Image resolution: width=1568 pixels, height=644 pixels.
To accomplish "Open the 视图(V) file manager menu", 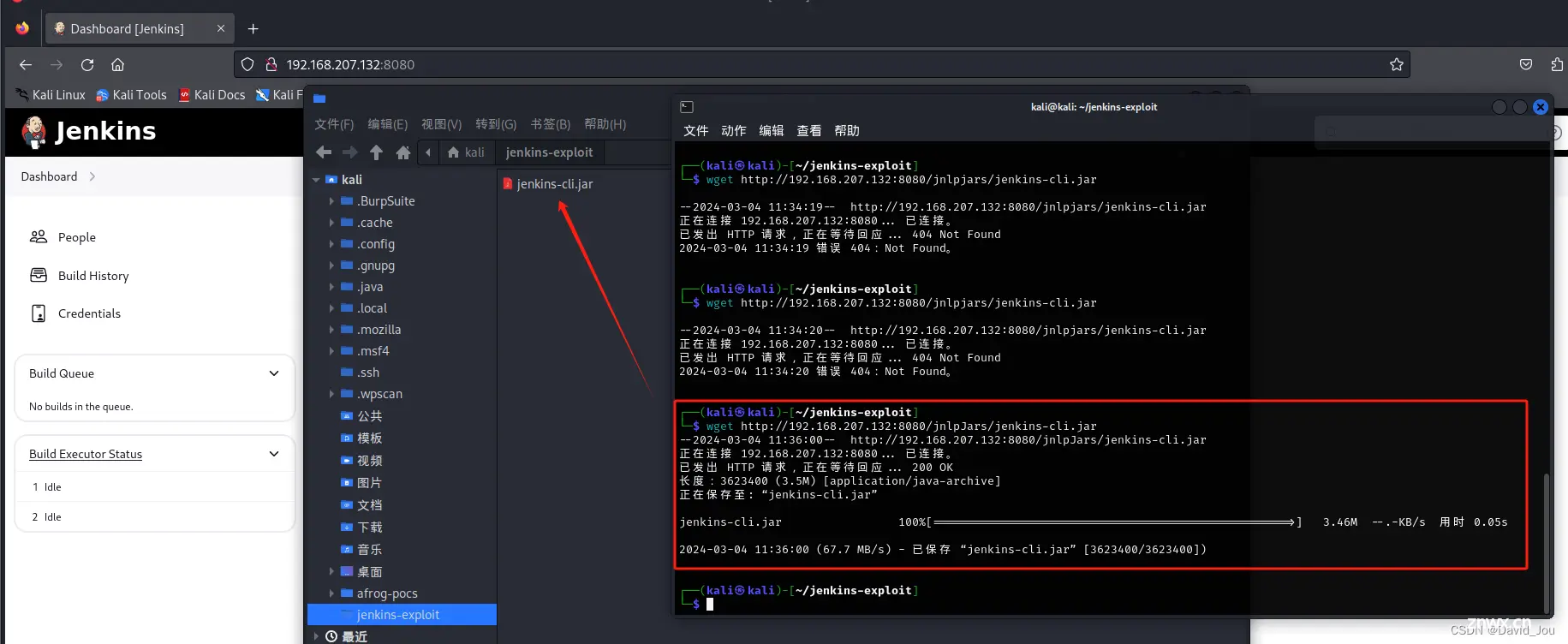I will click(441, 124).
